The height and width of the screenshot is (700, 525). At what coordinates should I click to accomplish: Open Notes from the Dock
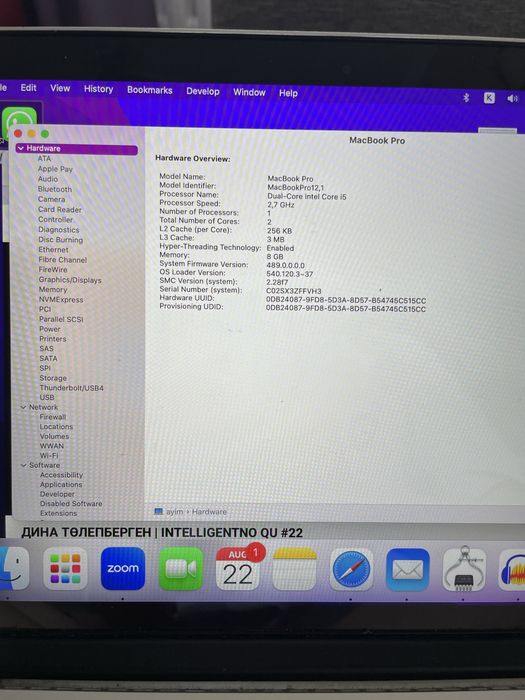point(295,569)
